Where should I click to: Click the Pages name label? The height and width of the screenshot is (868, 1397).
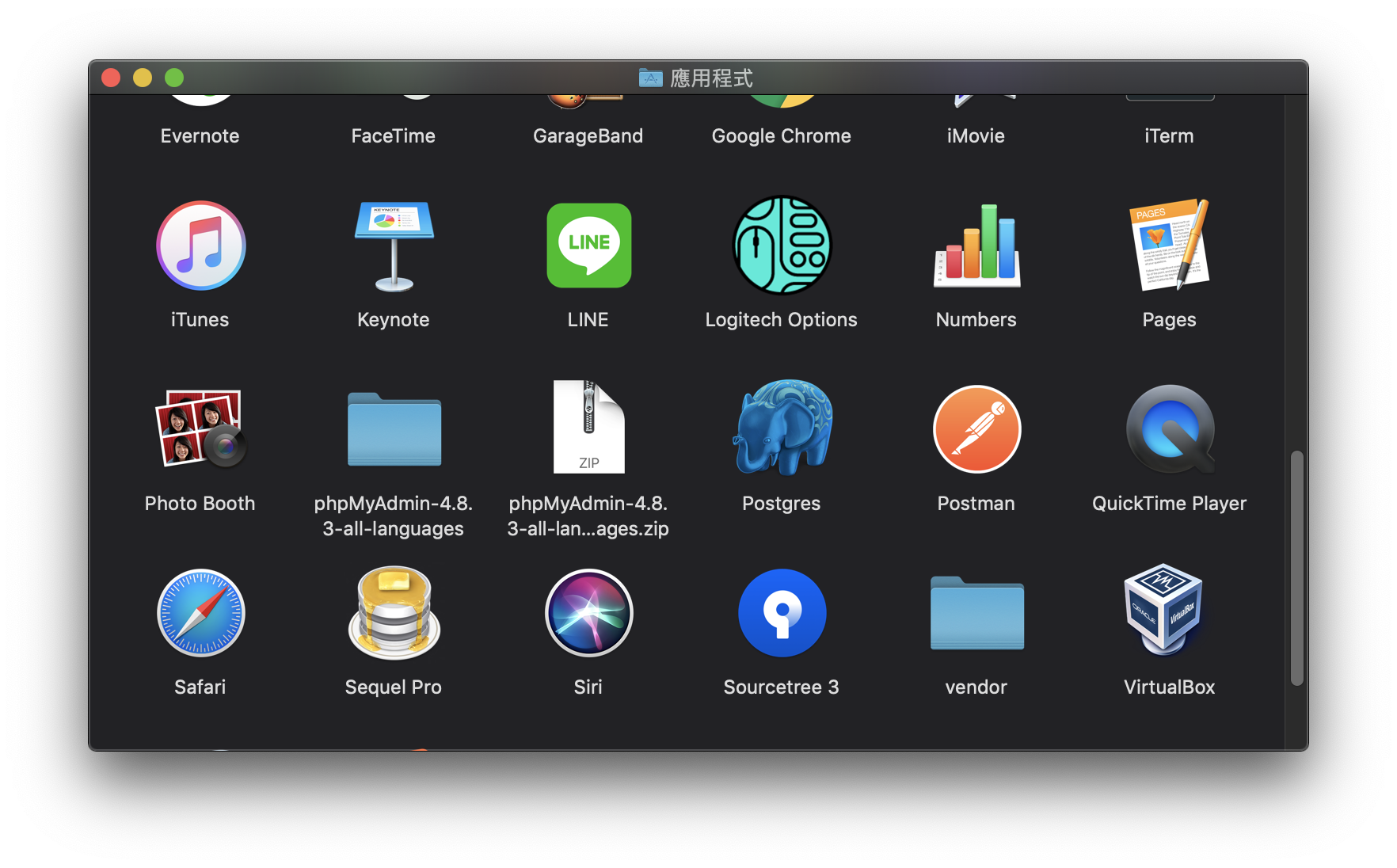click(1170, 320)
